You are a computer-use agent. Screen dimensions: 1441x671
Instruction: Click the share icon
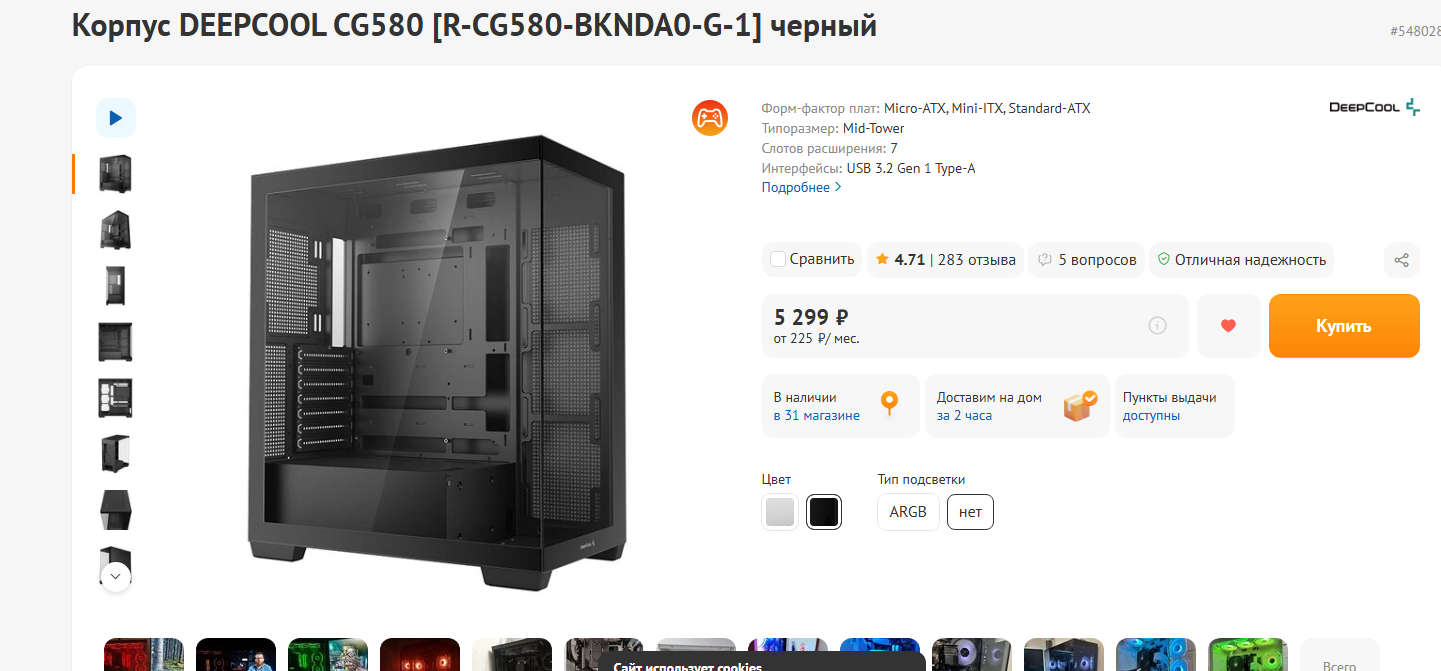(x=1401, y=260)
